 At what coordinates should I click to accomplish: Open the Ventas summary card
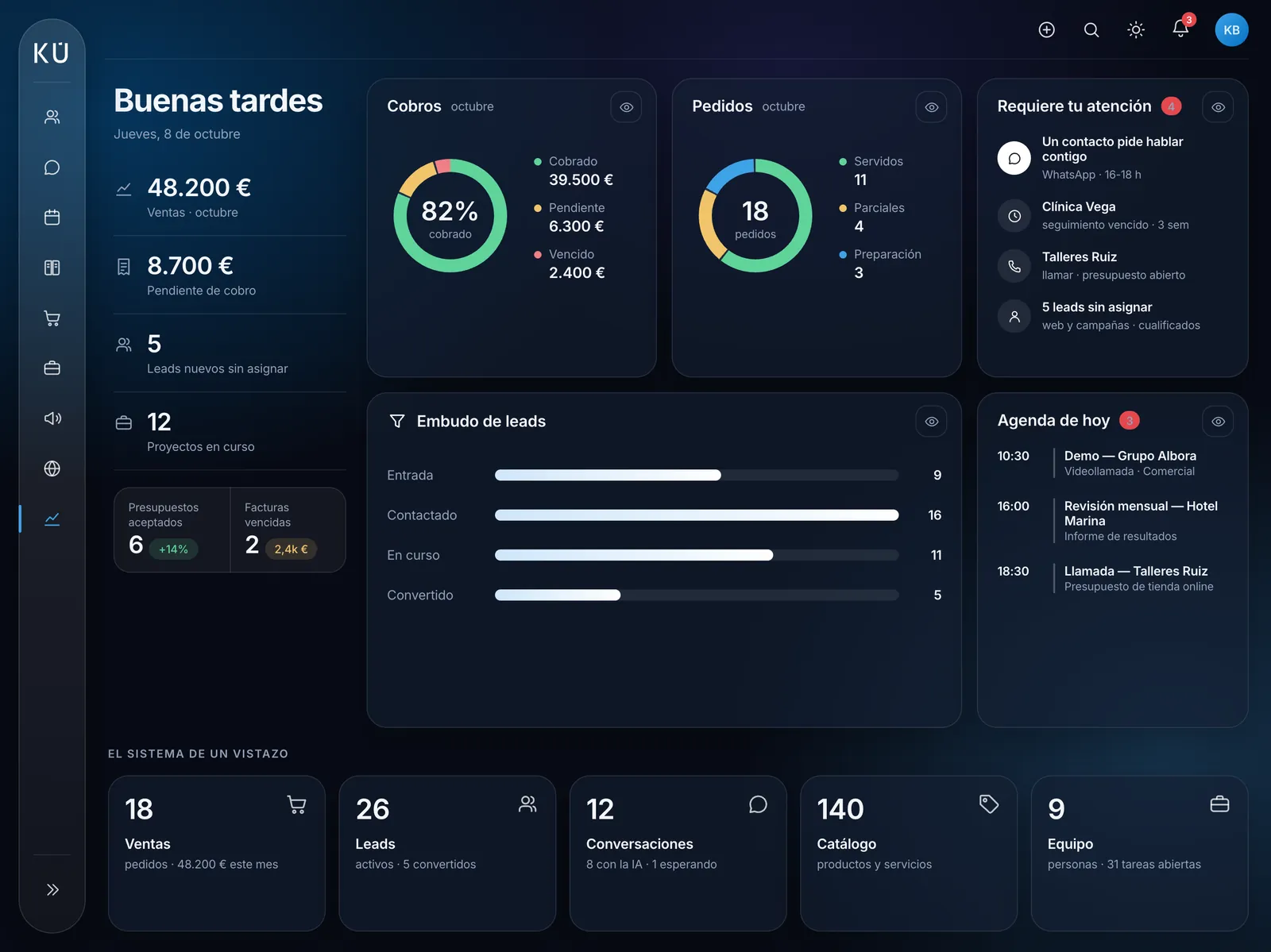[217, 854]
